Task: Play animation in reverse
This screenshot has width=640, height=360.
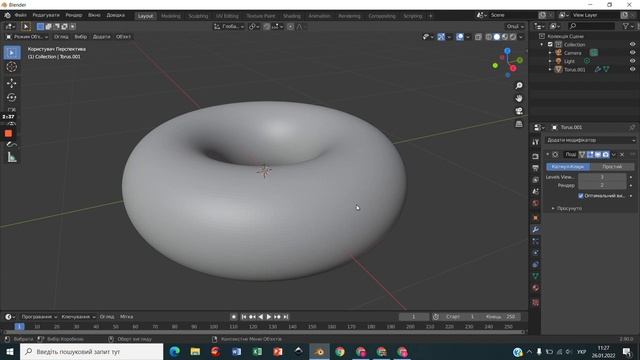Action: tap(260, 317)
